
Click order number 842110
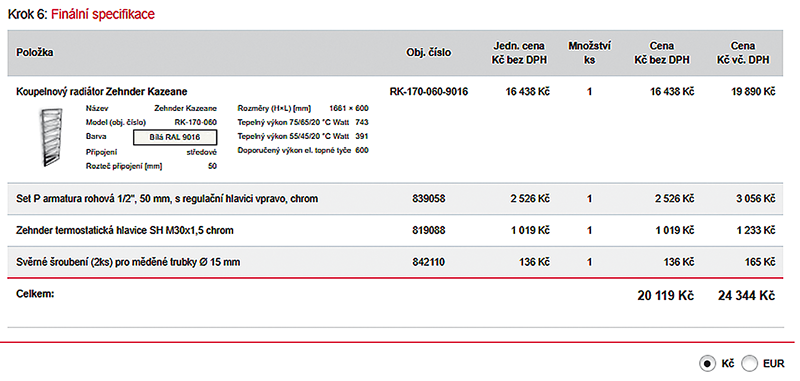coord(429,262)
